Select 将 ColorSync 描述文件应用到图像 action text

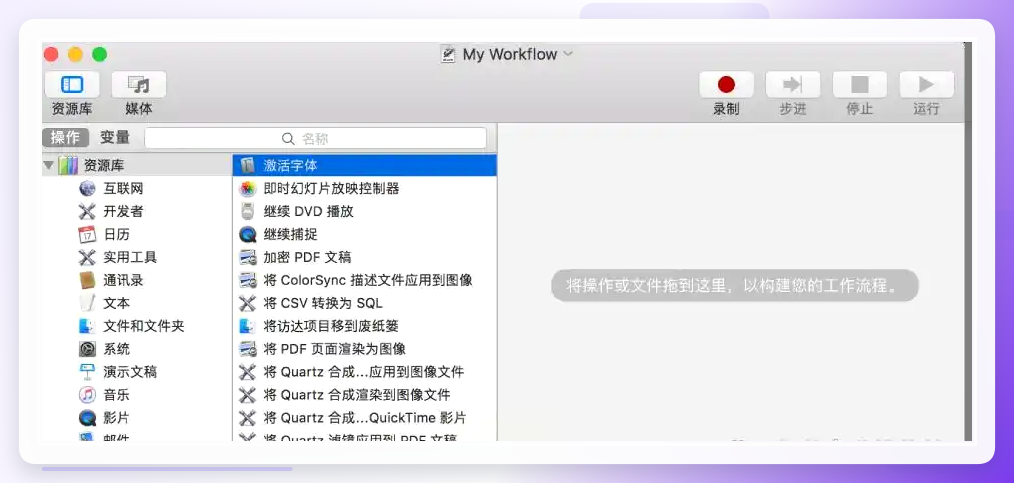tap(368, 281)
